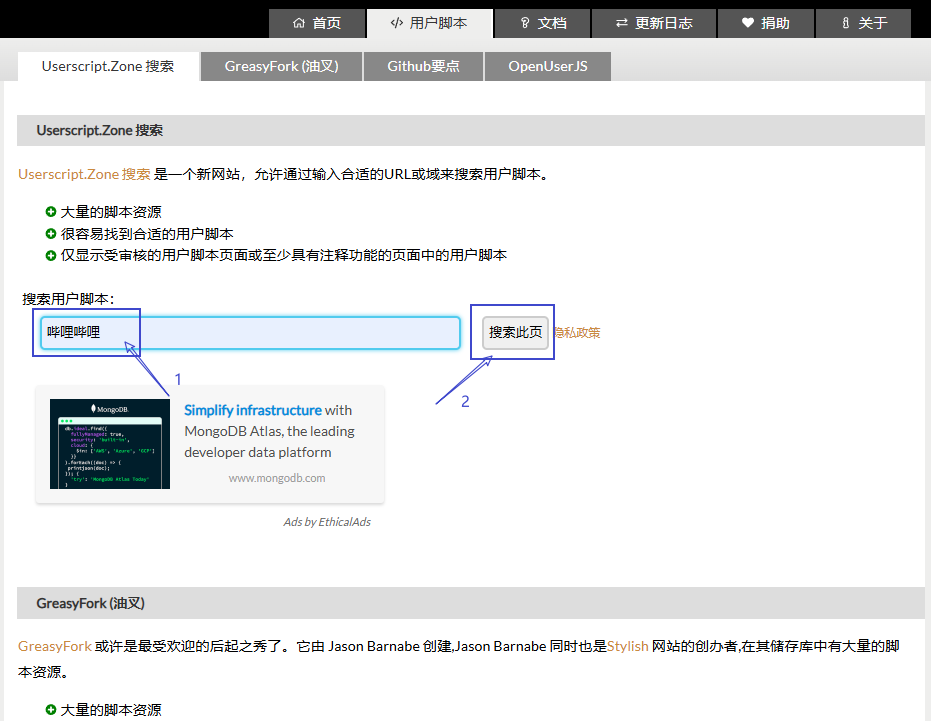Click the MongoDB ad thumbnail image
The width and height of the screenshot is (931, 721).
(110, 444)
